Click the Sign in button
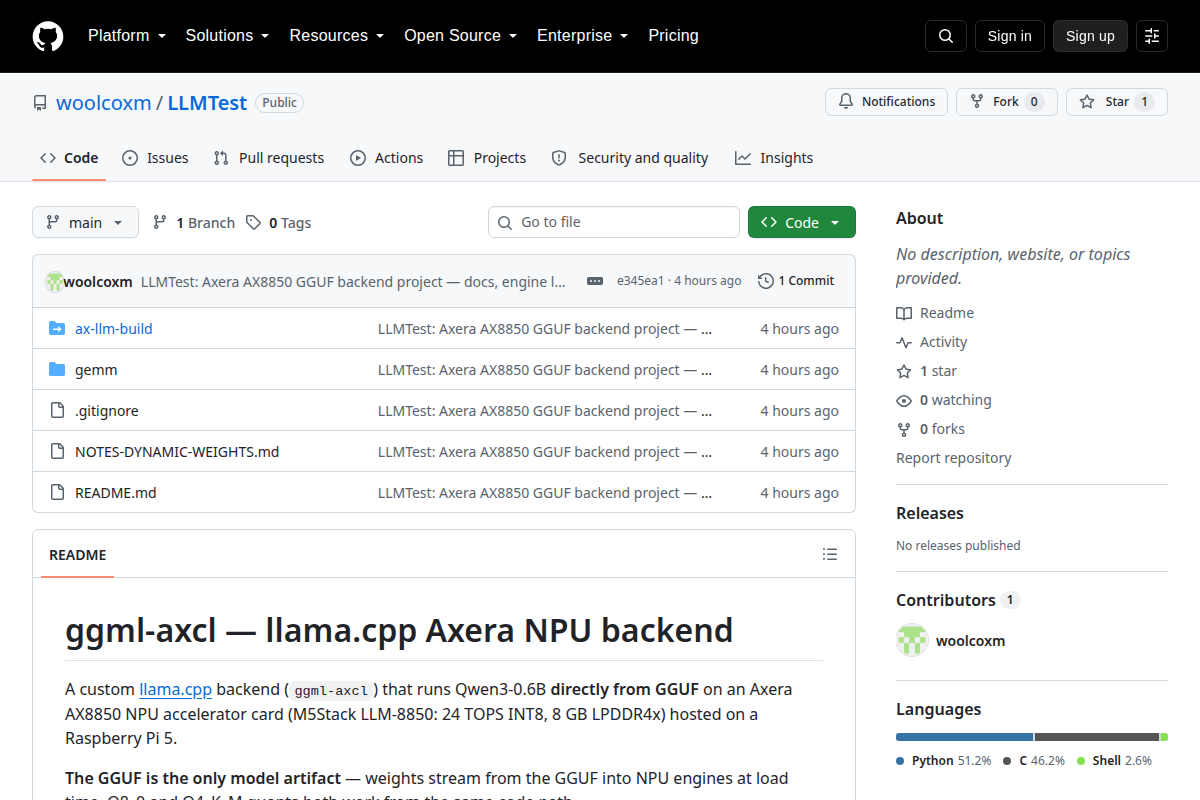The image size is (1200, 800). click(1010, 36)
